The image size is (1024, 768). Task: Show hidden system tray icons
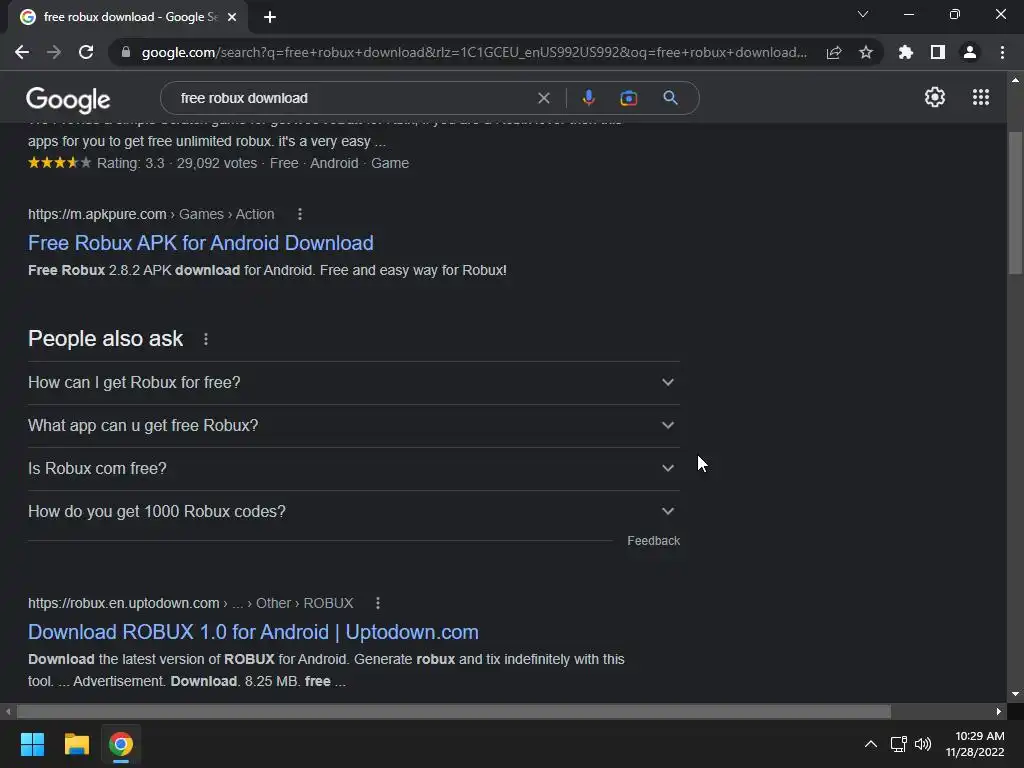pyautogui.click(x=871, y=744)
